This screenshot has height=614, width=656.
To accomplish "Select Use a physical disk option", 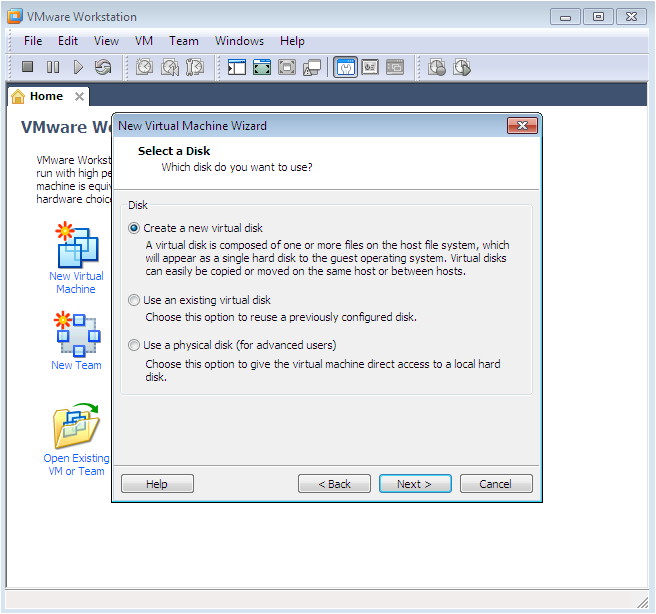I will 232,345.
